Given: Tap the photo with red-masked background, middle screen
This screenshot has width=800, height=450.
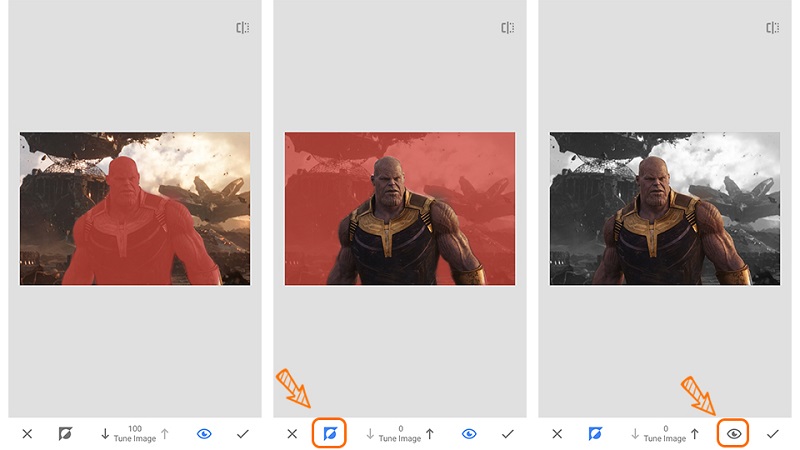Looking at the screenshot, I should (400, 209).
